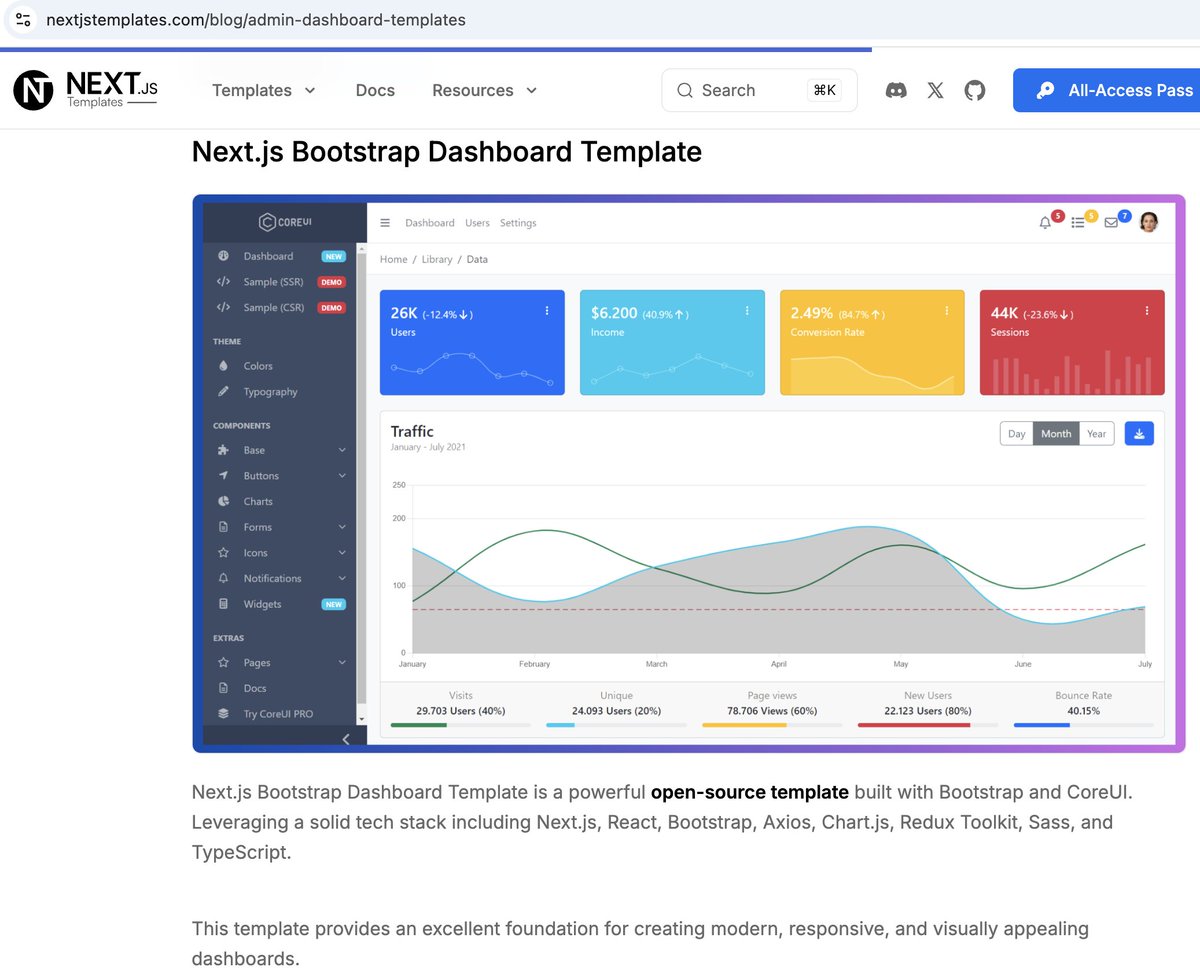
Task: Open the Income card three-dot menu
Action: pos(747,311)
